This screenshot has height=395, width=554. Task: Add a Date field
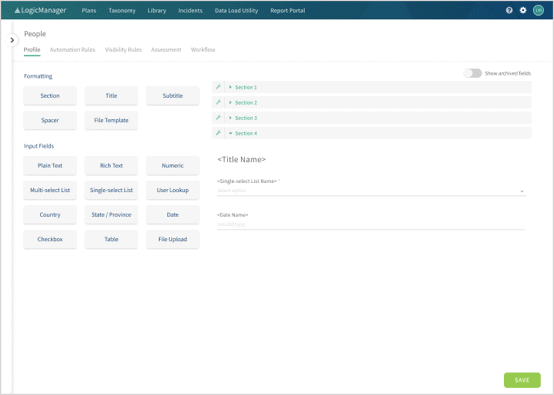coord(172,214)
